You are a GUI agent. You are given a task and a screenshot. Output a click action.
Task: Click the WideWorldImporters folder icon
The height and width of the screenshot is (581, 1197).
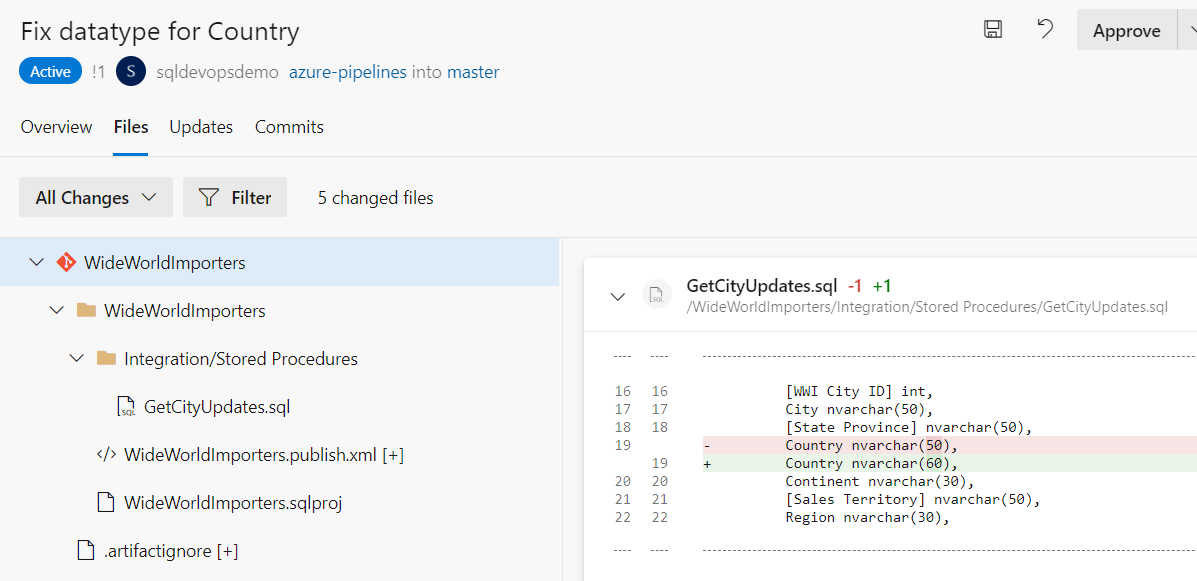tap(86, 311)
